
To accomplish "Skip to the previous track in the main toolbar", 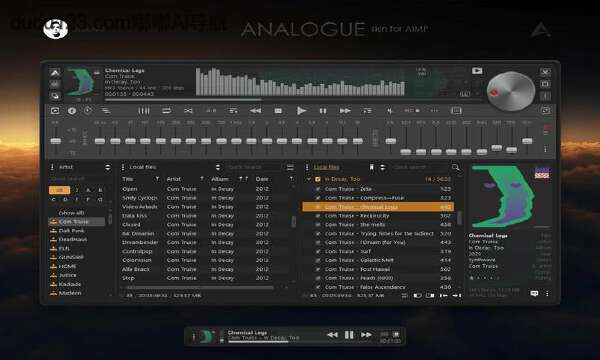I will 255,111.
